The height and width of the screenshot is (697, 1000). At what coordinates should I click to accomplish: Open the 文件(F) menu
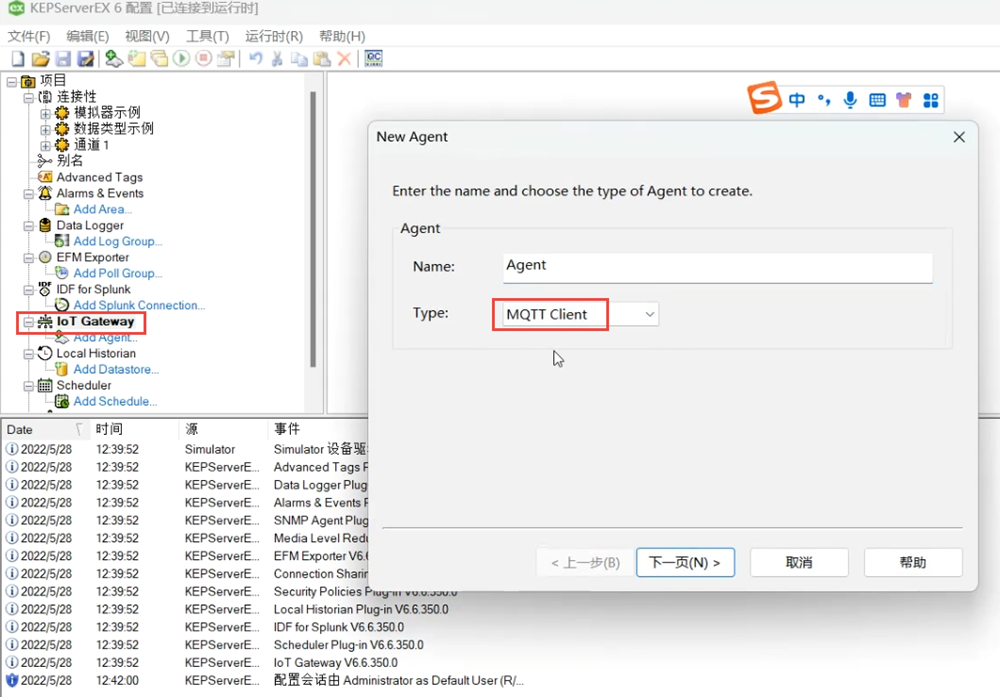pos(29,36)
